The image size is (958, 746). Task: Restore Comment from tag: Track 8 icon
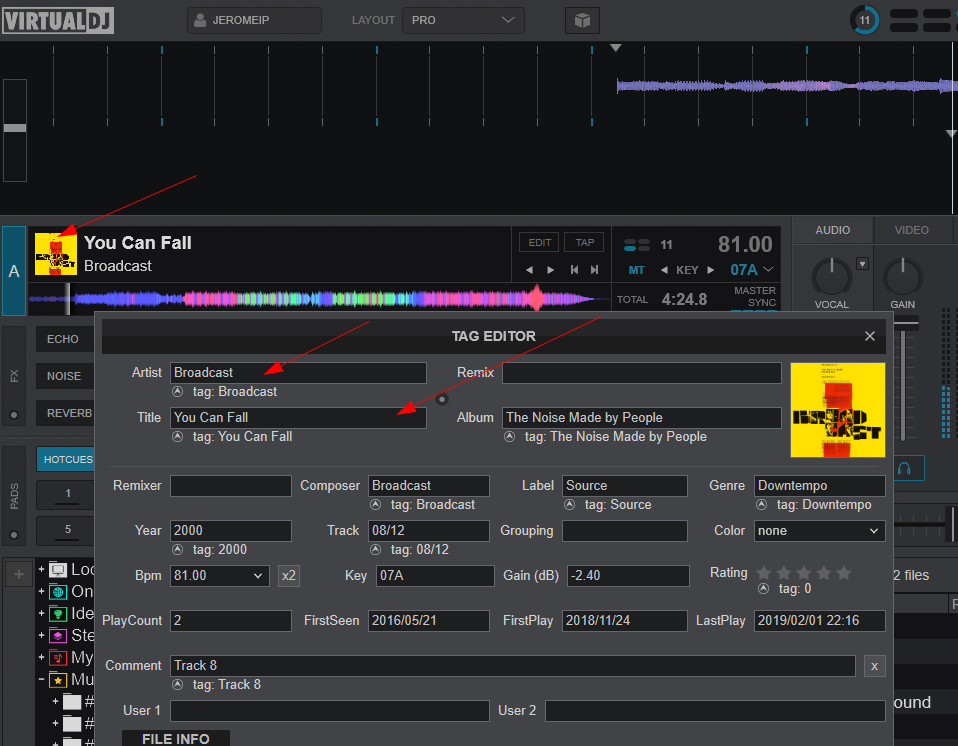tap(177, 685)
